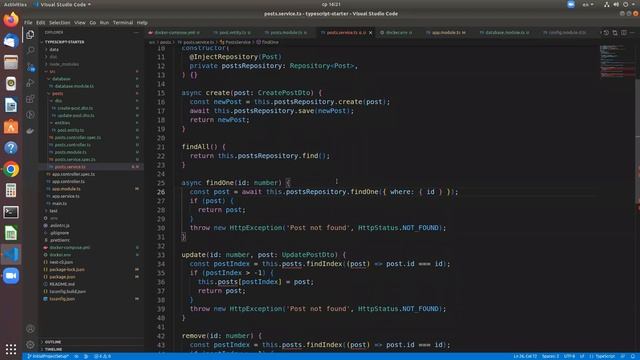Screen dimensions: 640x360
Task: Click the Open Changes icon in editor toolbar
Action: click(615, 33)
